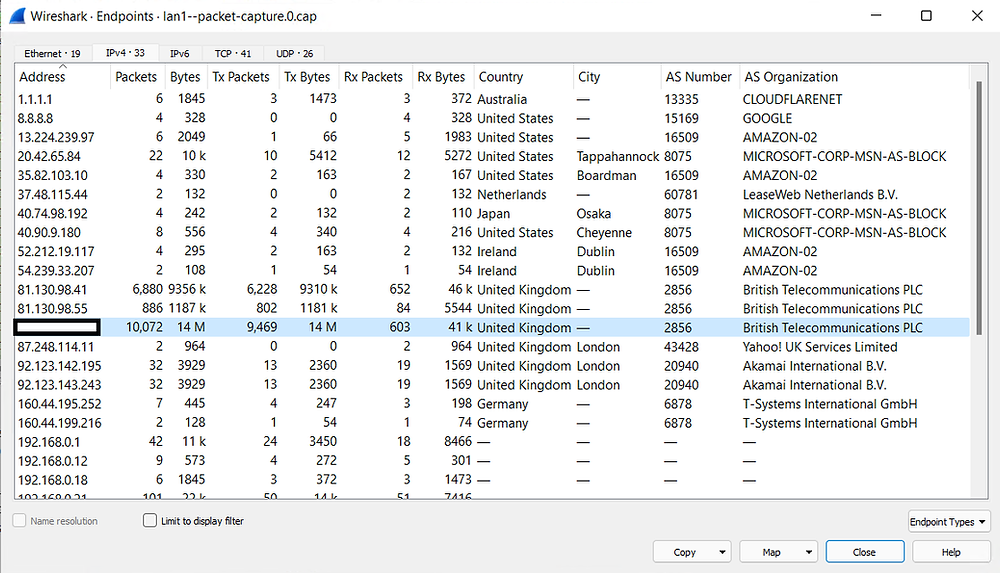Select the 54.239.33.207 row
Screen dimensions: 1000x573
pos(492,271)
